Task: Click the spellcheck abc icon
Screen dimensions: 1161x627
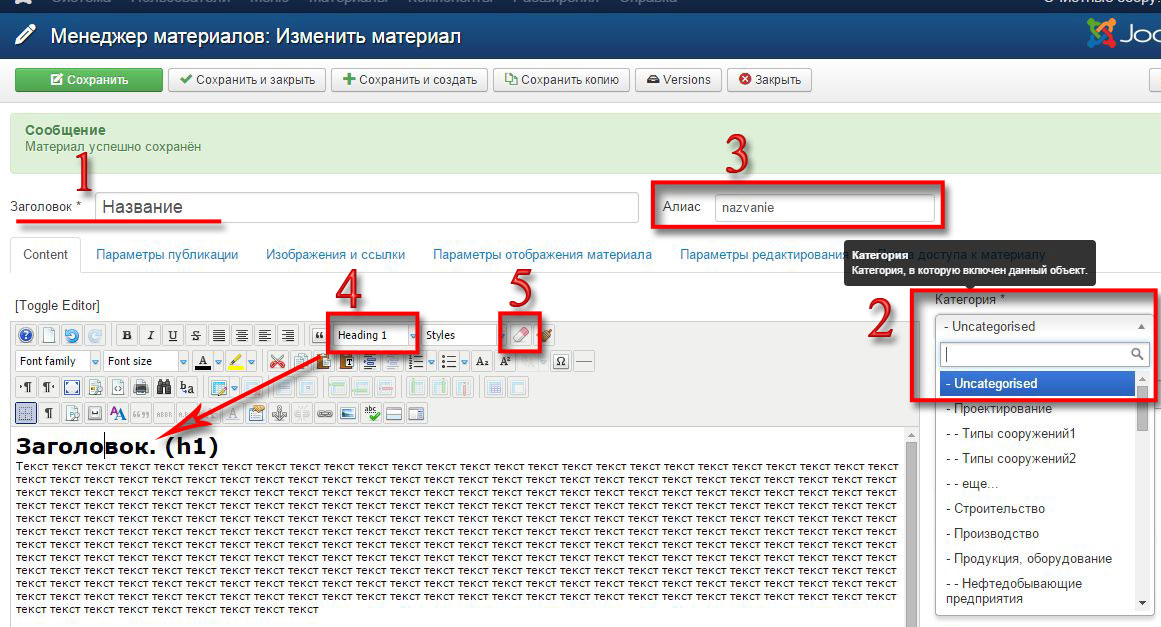Action: click(x=371, y=412)
